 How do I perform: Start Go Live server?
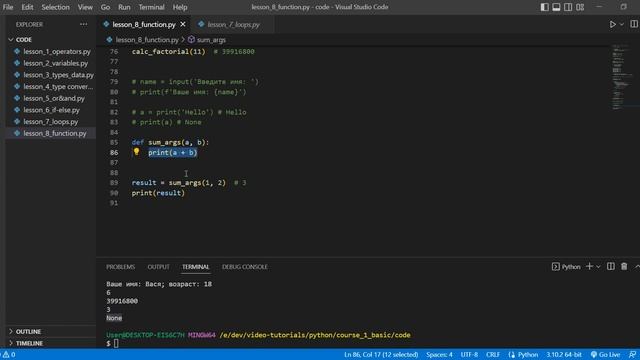point(605,355)
